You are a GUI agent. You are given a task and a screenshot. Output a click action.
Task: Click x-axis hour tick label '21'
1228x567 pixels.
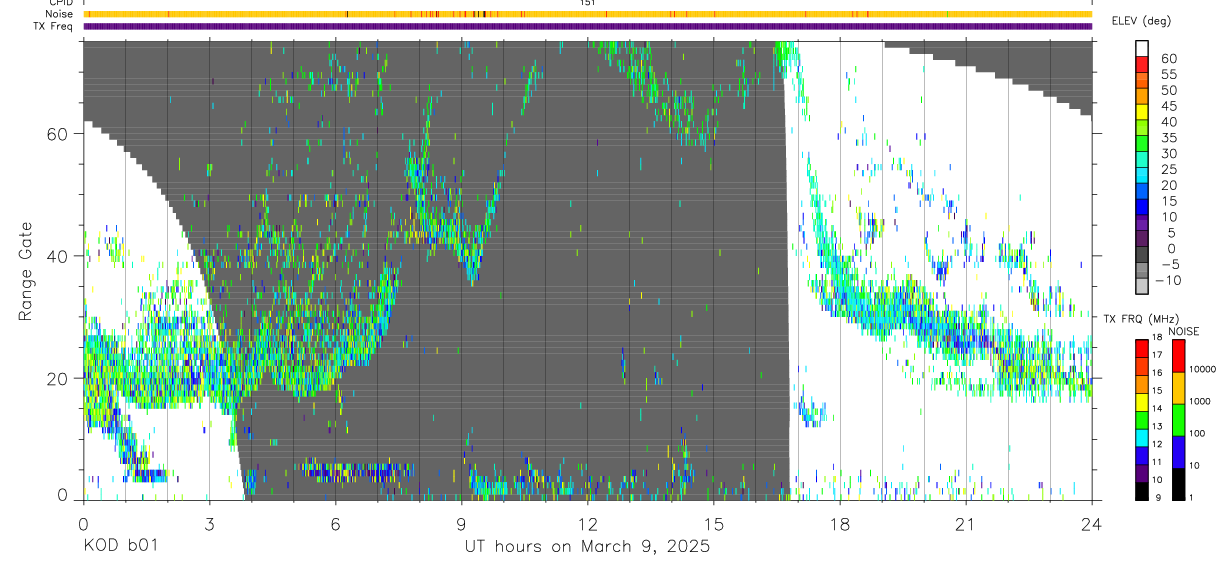[966, 523]
